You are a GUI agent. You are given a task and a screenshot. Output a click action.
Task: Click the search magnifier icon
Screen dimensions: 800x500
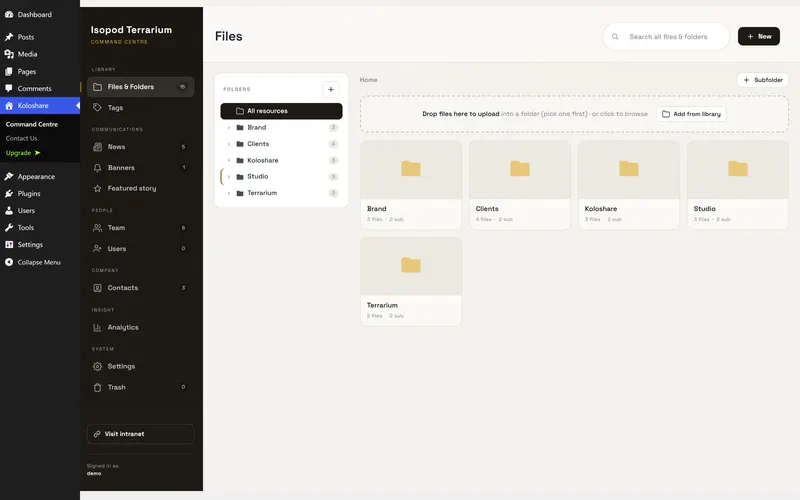pos(615,37)
